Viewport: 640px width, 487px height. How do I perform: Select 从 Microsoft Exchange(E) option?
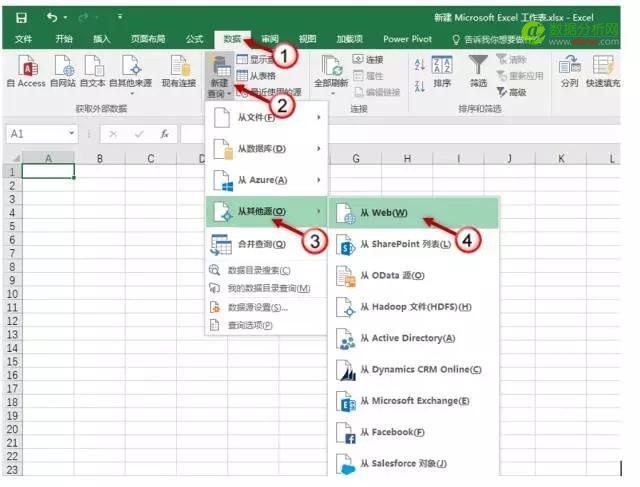(x=414, y=401)
